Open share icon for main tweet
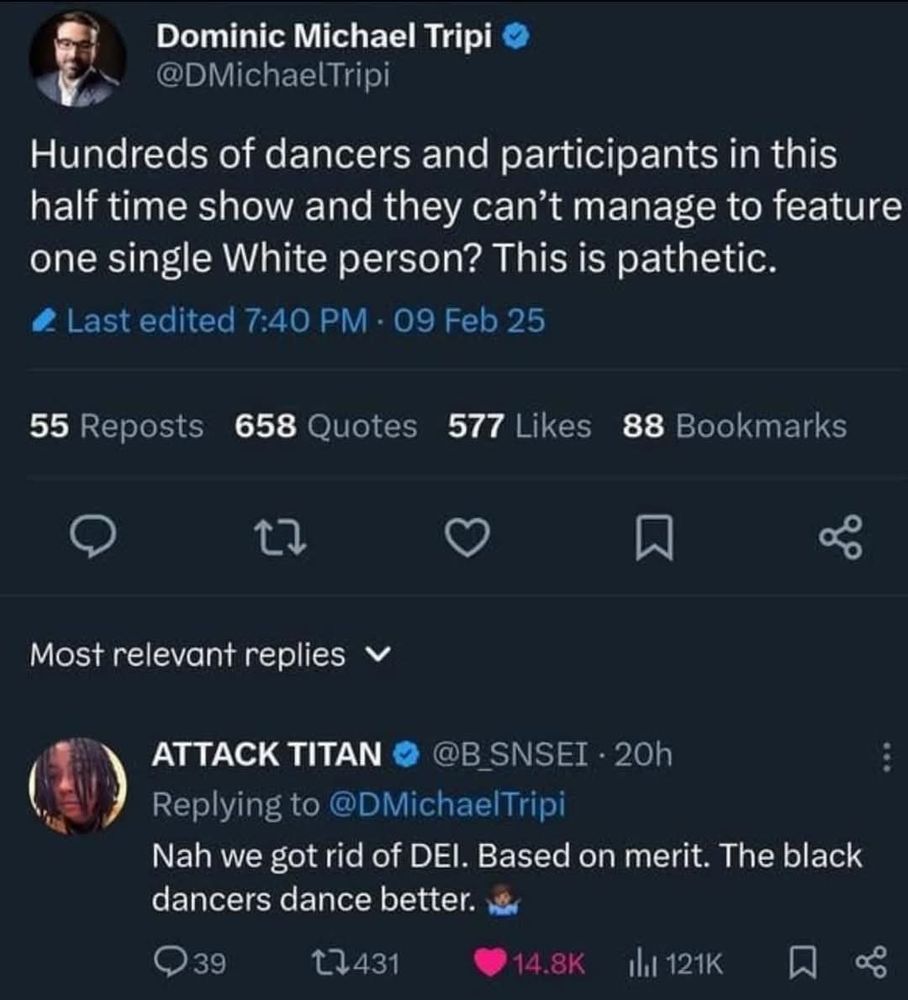908x1000 pixels. click(841, 537)
